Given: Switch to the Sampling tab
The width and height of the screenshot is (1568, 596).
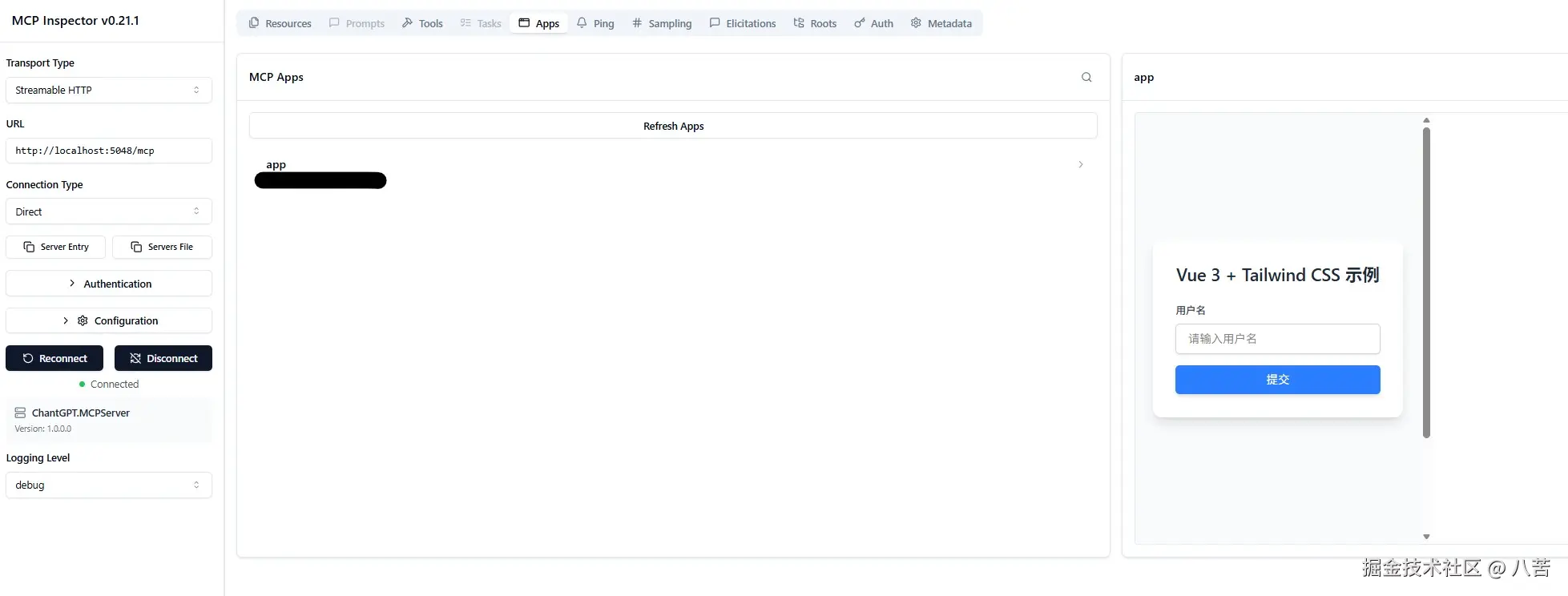Looking at the screenshot, I should pyautogui.click(x=662, y=23).
